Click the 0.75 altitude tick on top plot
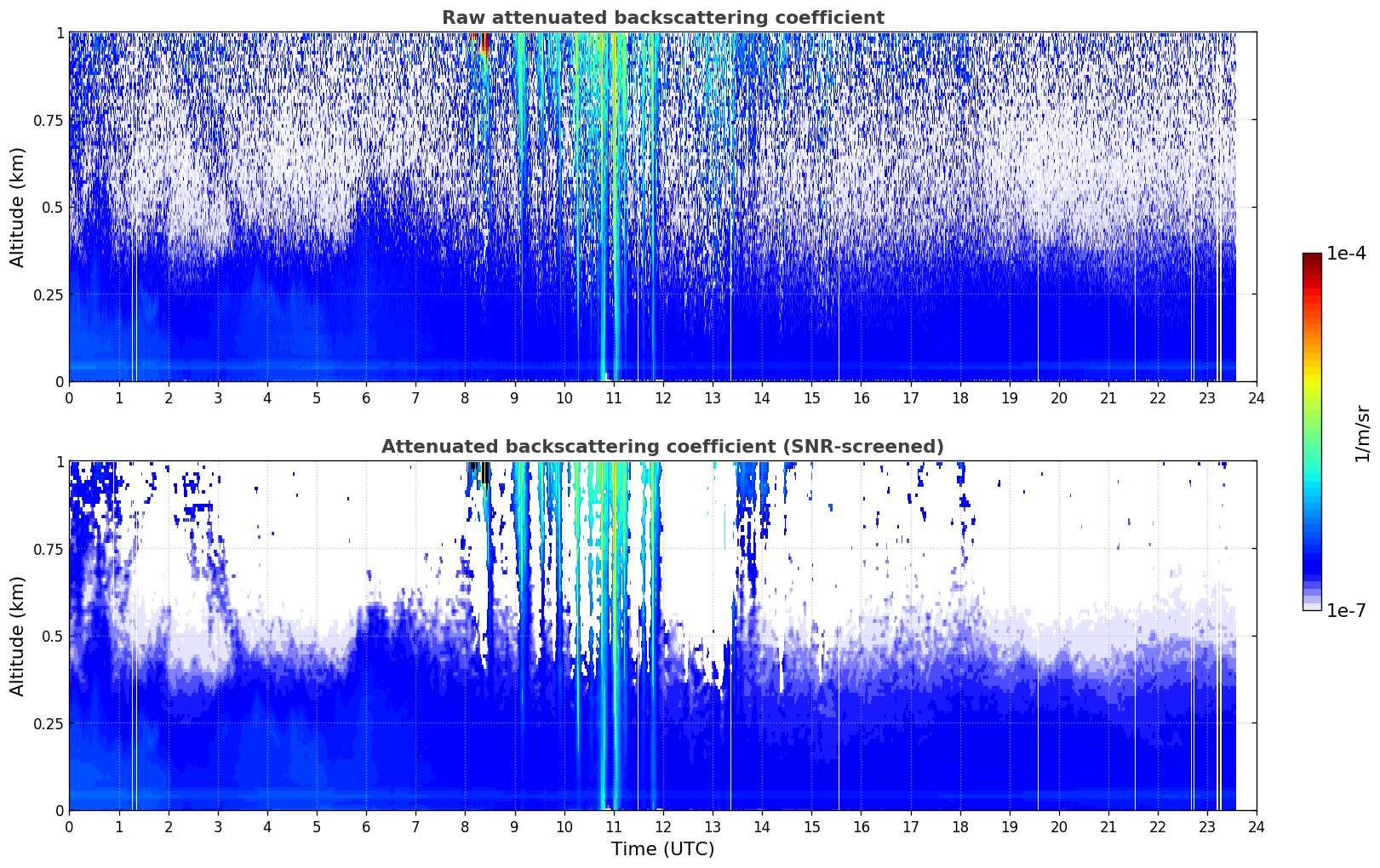The height and width of the screenshot is (868, 1380). [x=49, y=120]
